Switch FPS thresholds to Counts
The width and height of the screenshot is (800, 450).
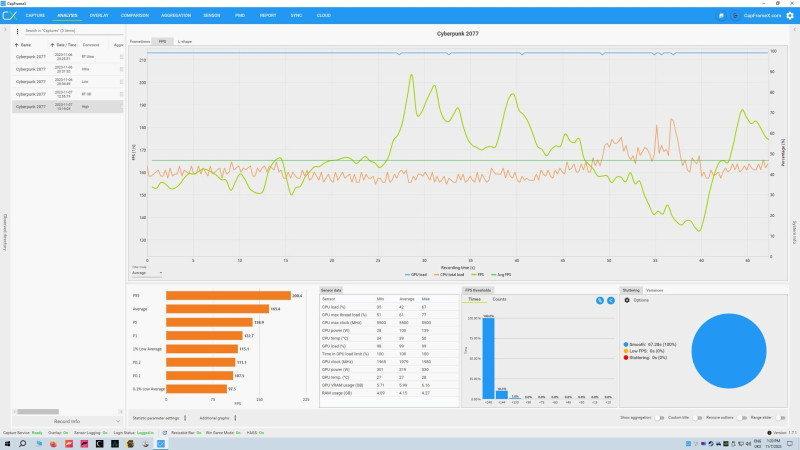[499, 299]
